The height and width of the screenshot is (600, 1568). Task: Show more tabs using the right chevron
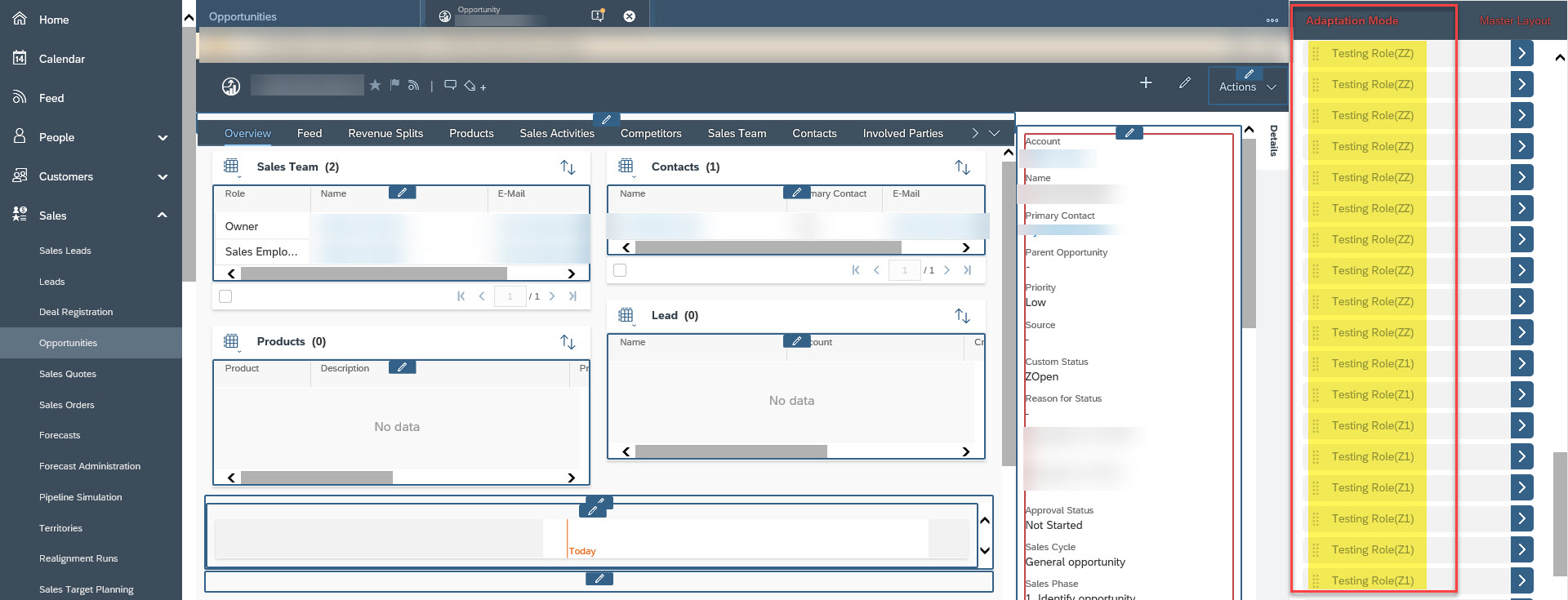(975, 133)
